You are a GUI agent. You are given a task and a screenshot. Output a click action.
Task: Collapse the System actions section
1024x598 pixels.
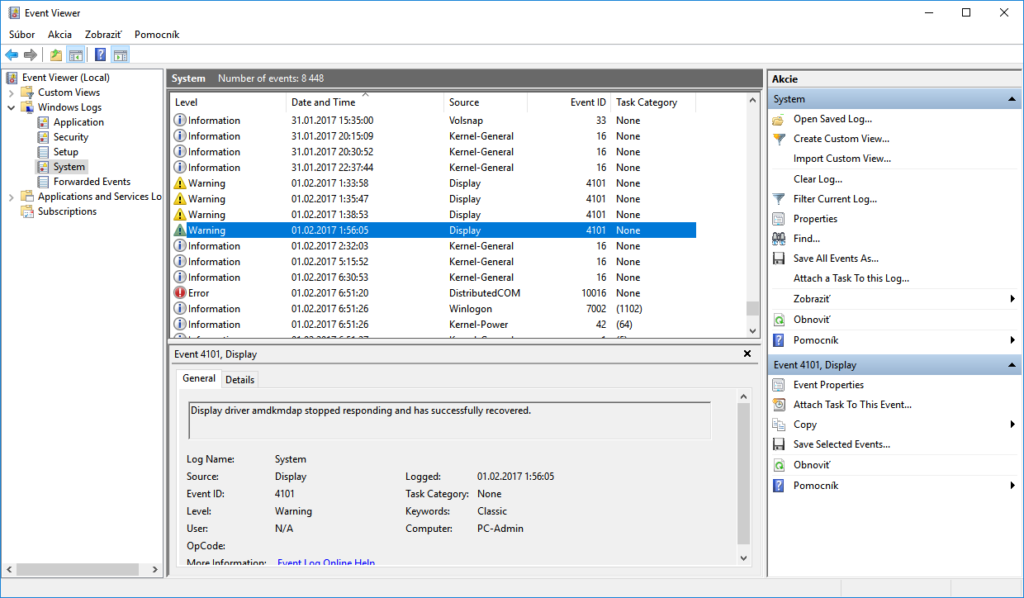point(1012,100)
